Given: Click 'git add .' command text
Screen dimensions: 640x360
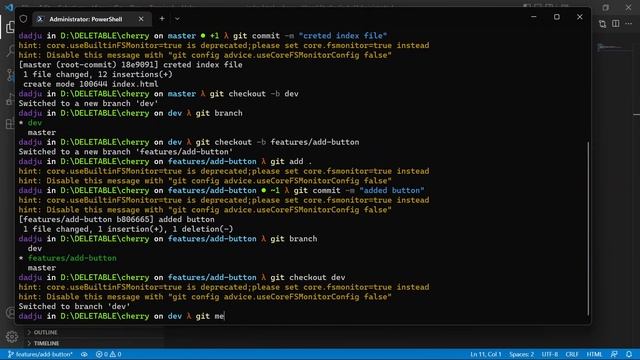Looking at the screenshot, I should coord(291,162).
